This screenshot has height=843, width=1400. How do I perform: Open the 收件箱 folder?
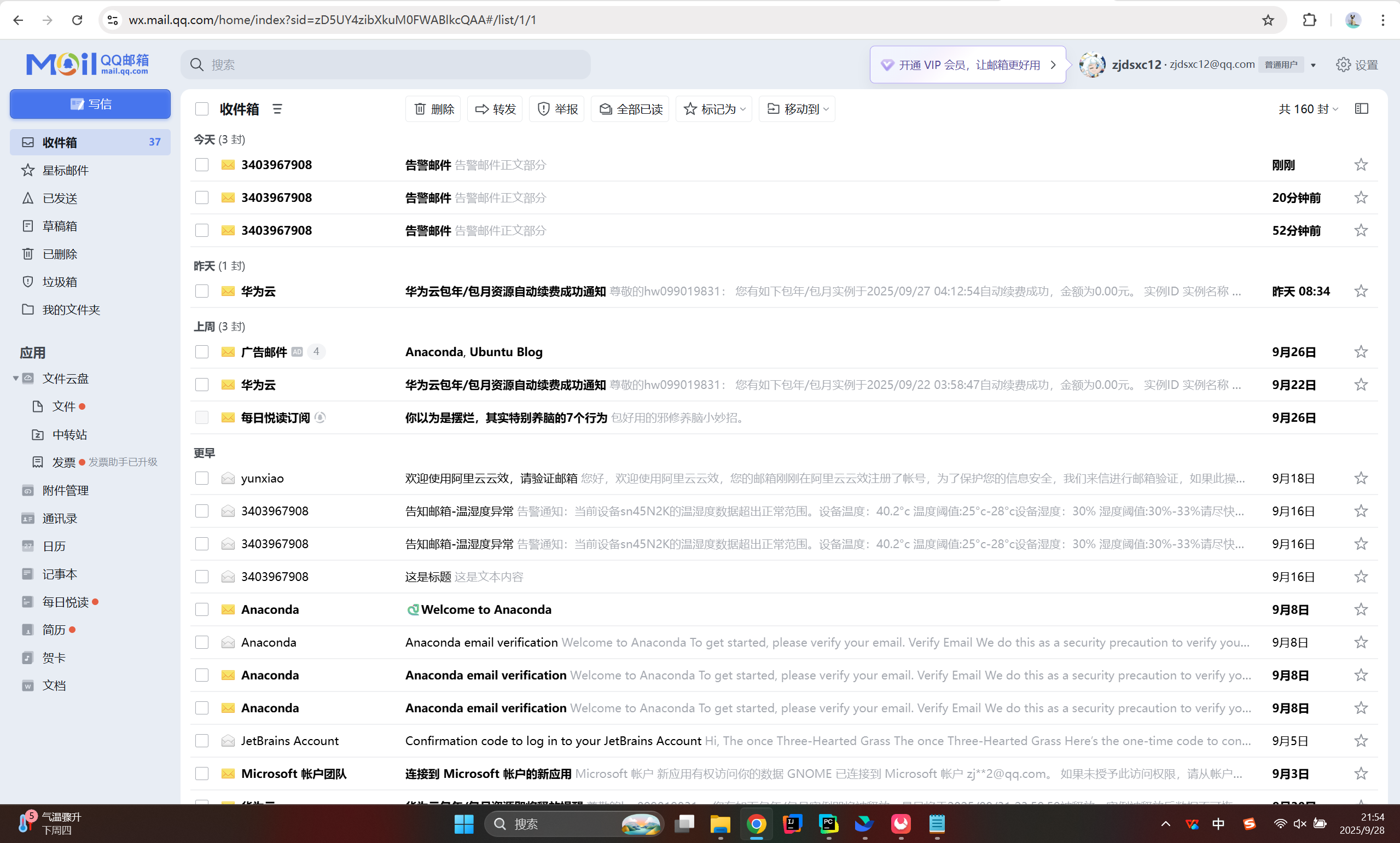tap(90, 142)
